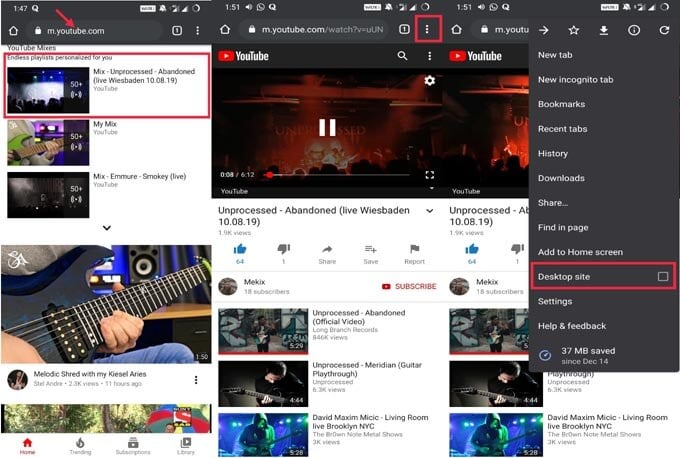The height and width of the screenshot is (458, 680).
Task: View page info icon
Action: (x=634, y=30)
